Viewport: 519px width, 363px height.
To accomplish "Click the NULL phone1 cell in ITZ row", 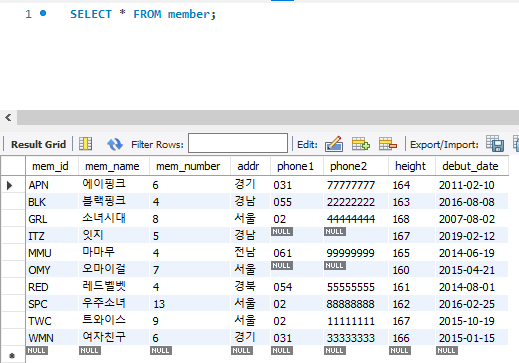I will click(297, 236).
